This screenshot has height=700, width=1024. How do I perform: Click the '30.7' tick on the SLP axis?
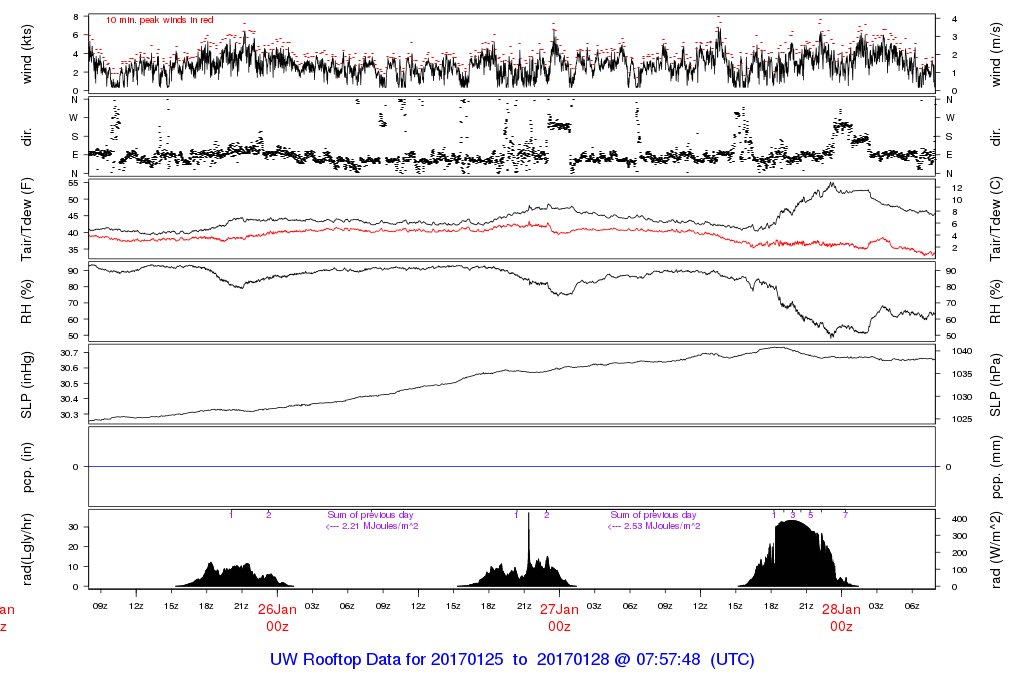[69, 353]
